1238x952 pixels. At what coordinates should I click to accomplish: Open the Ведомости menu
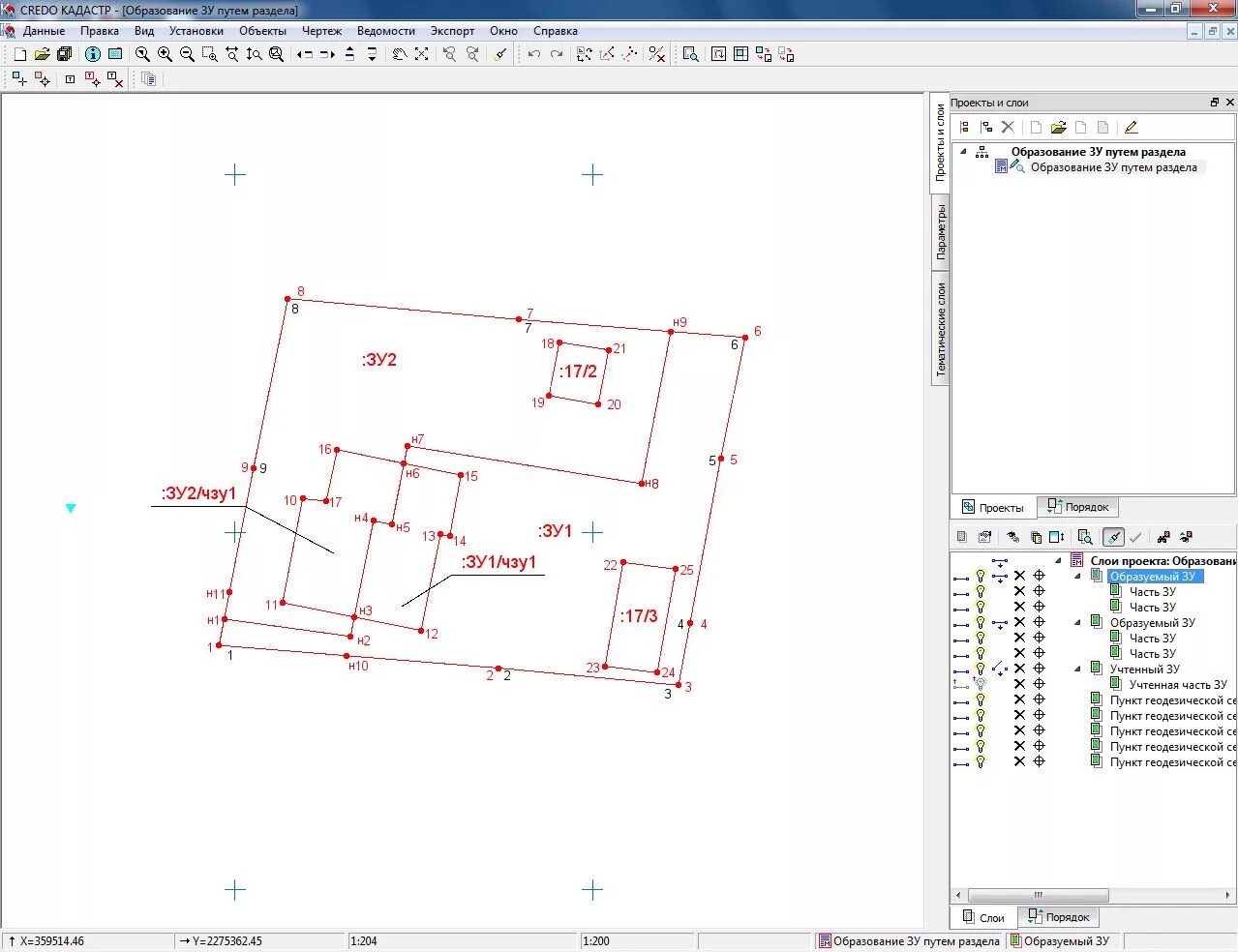coord(385,31)
